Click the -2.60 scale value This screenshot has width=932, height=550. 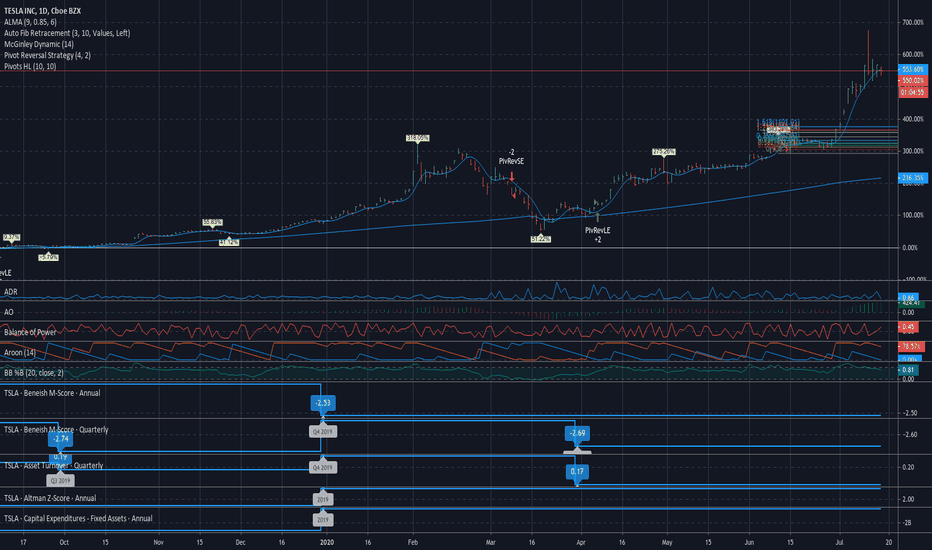click(909, 435)
